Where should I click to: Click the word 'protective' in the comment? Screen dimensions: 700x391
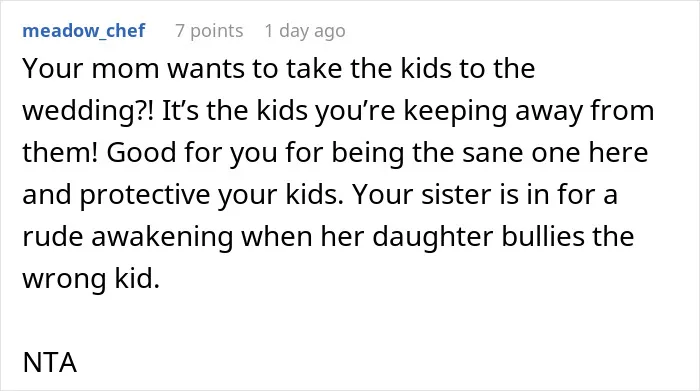coord(145,195)
